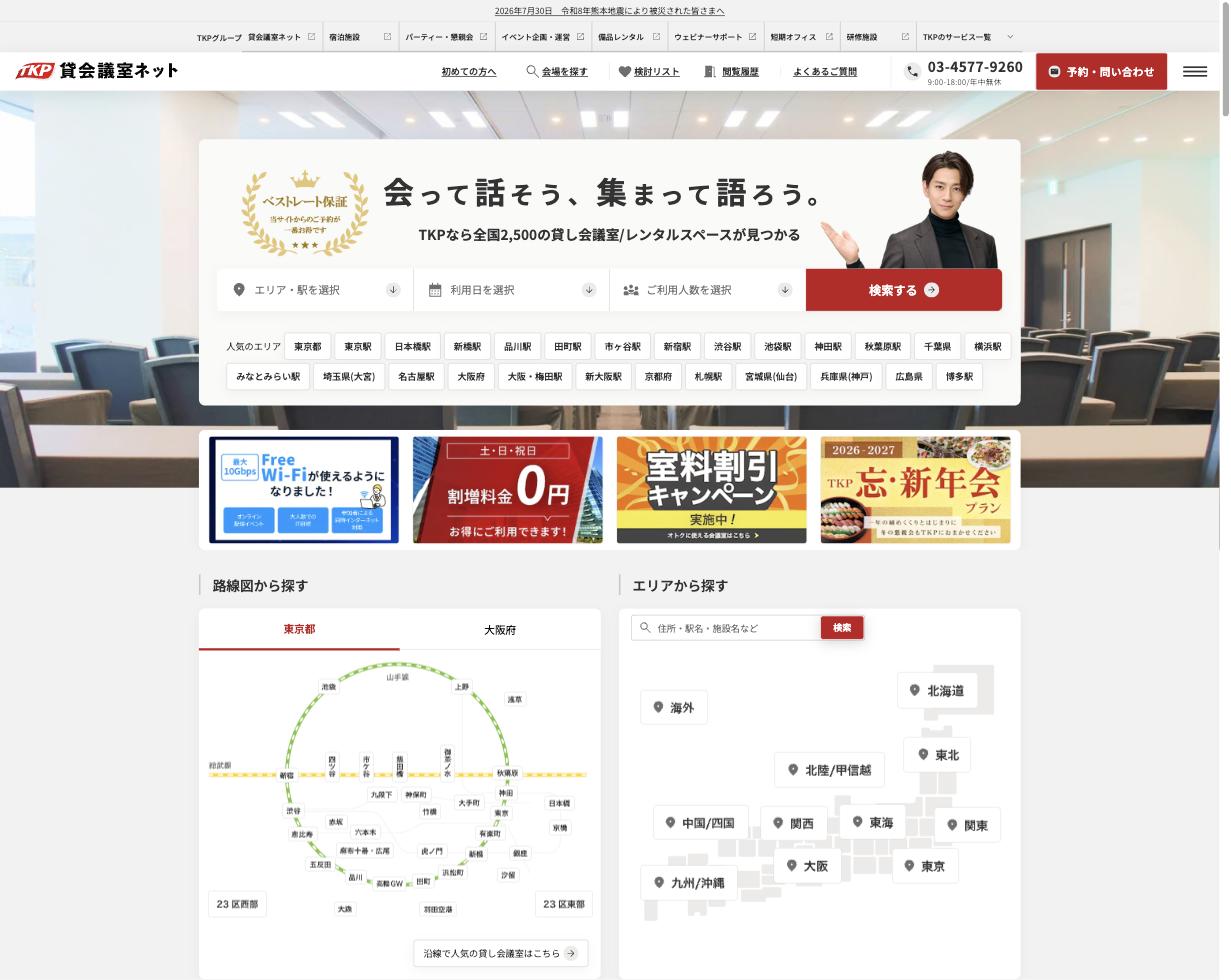The image size is (1231, 980).
Task: Click 秋葉原 station on route map
Action: [x=507, y=773]
